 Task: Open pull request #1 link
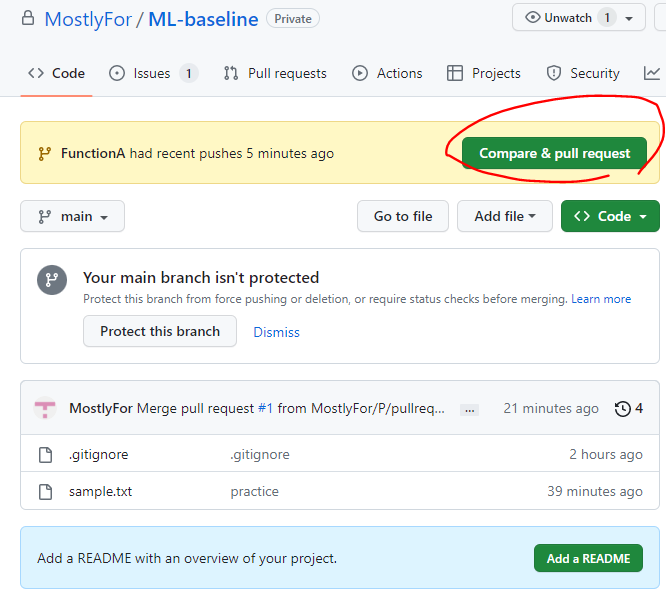tap(265, 409)
